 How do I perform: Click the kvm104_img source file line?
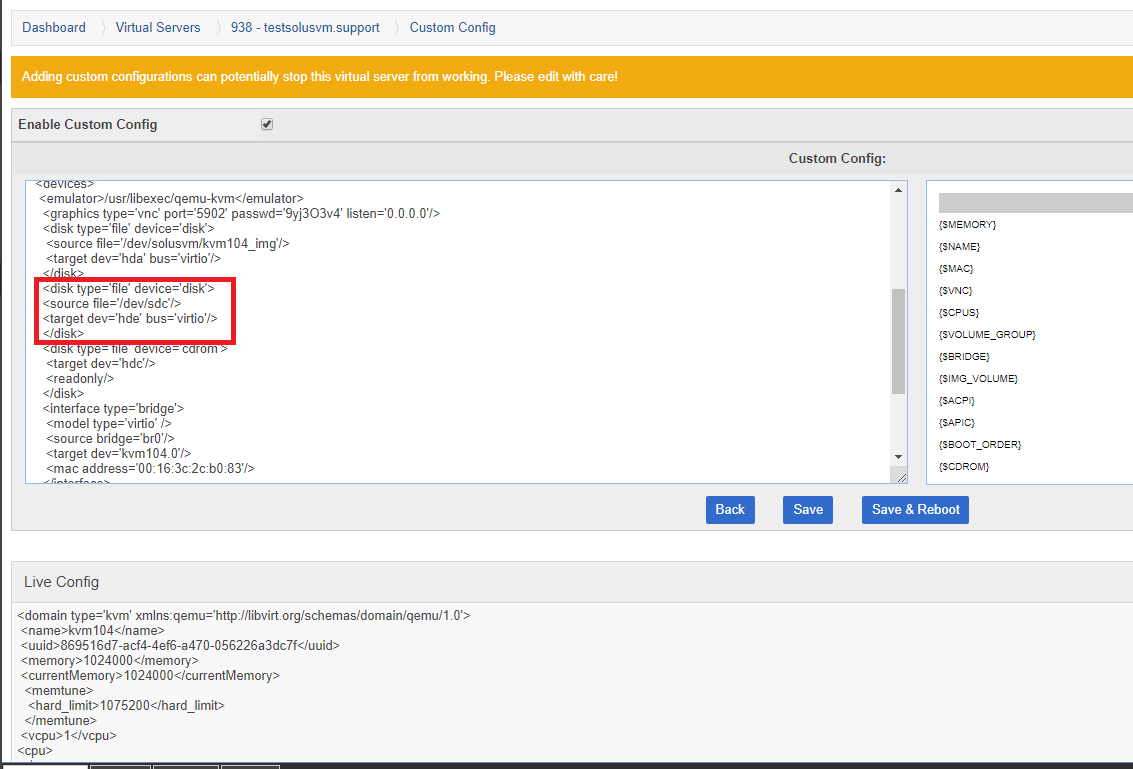tap(168, 244)
